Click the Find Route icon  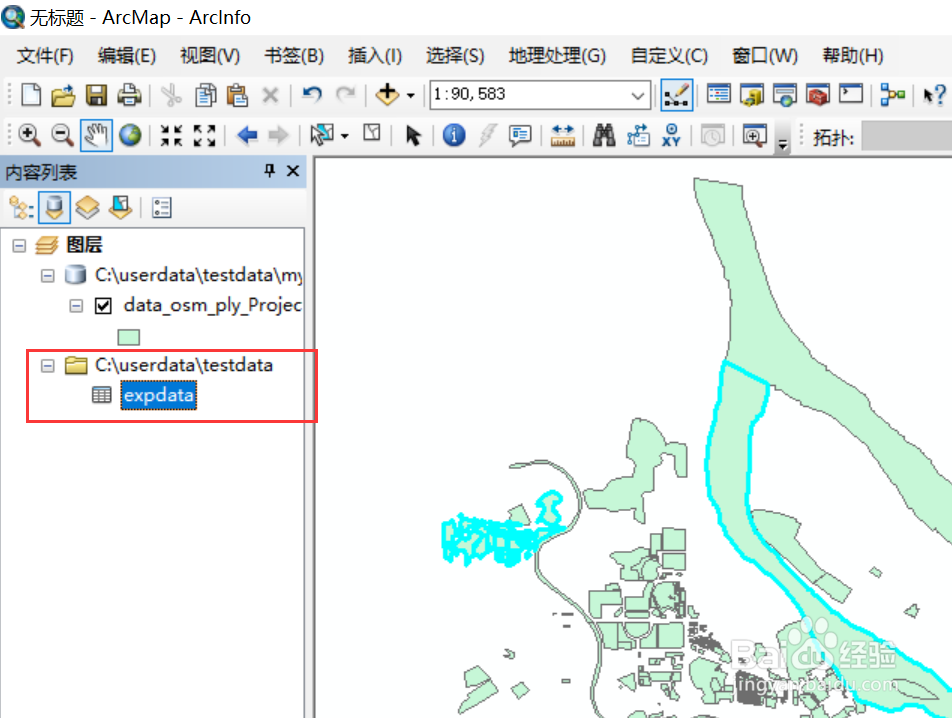(638, 135)
